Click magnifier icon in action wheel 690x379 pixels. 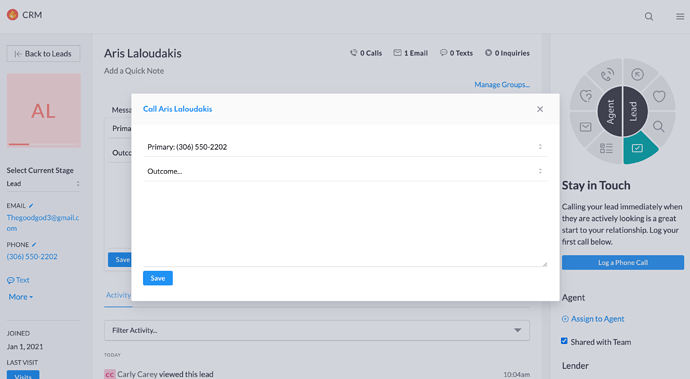pyautogui.click(x=658, y=127)
